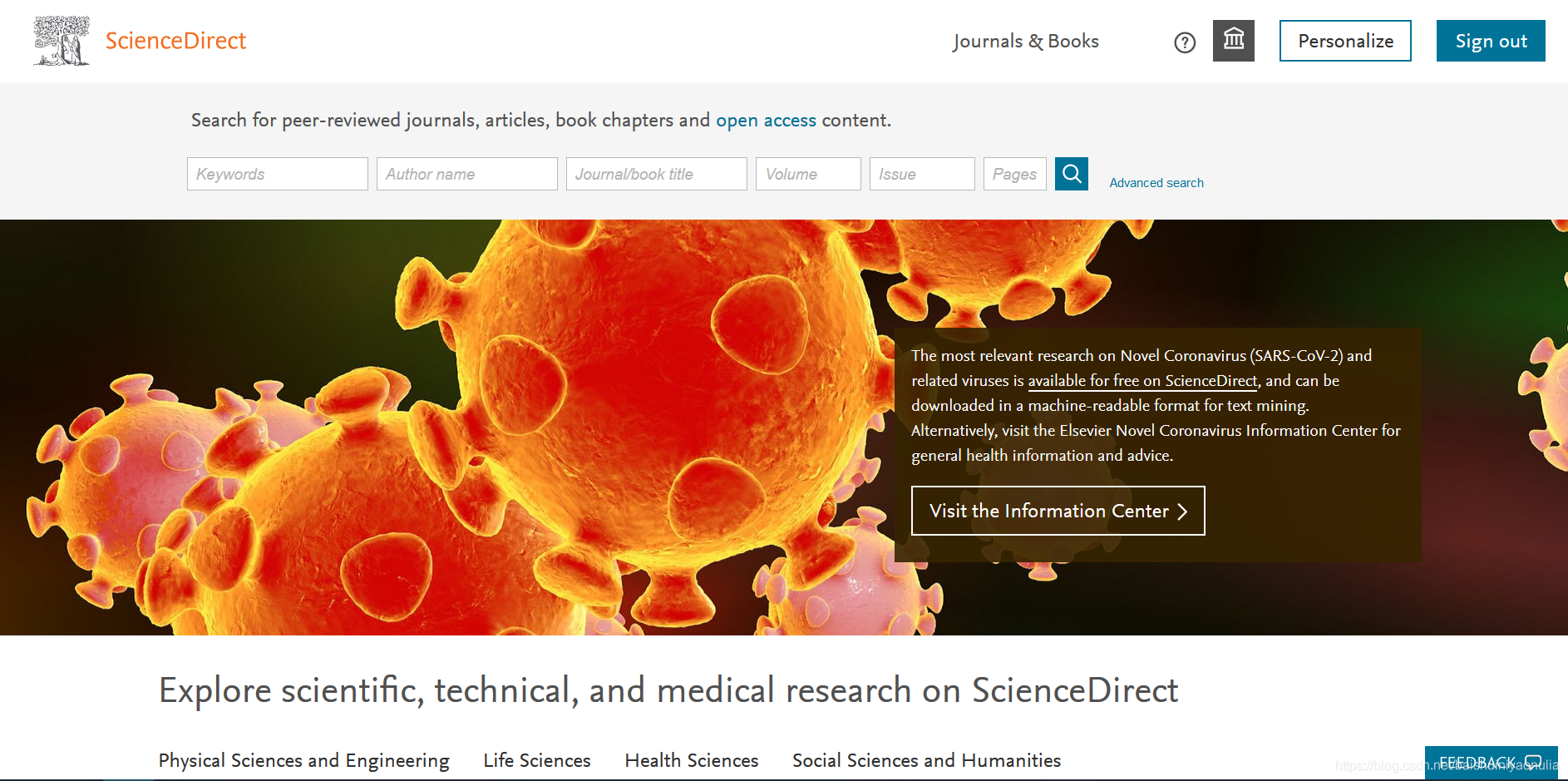Focus the Journal/book title field
The width and height of the screenshot is (1568, 781).
point(657,174)
